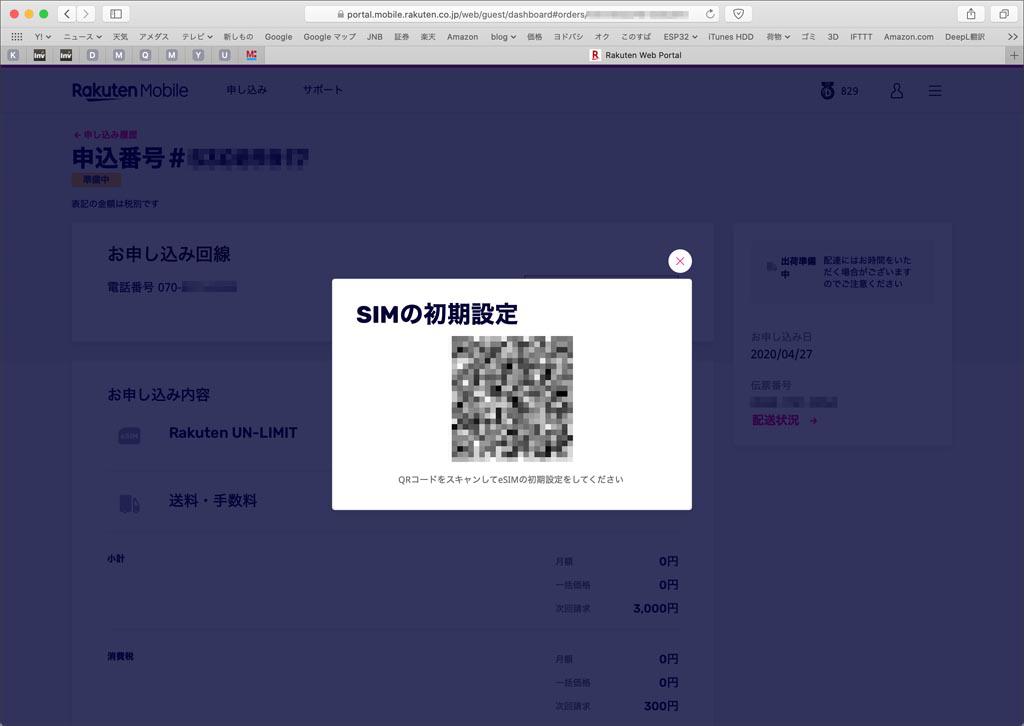
Task: Expand the 荷物 bookmarks folder
Action: pos(778,37)
